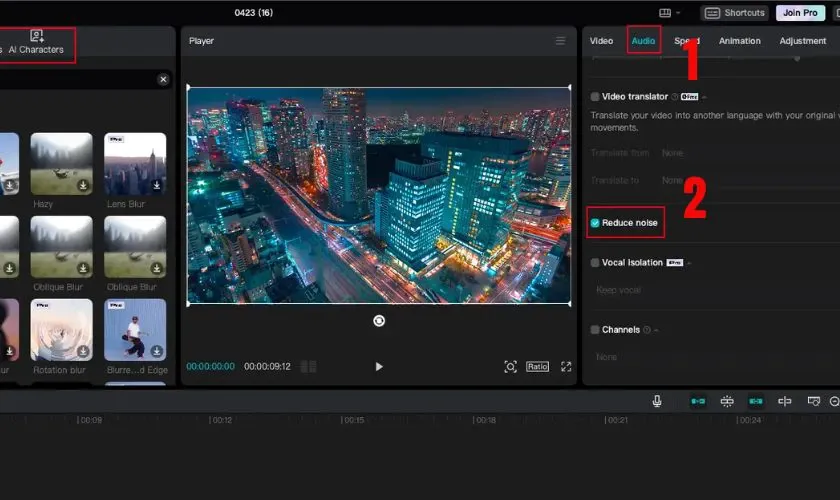Toggle the auto snapping icon with radiating dots
This screenshot has height=500, width=840.
(x=727, y=401)
